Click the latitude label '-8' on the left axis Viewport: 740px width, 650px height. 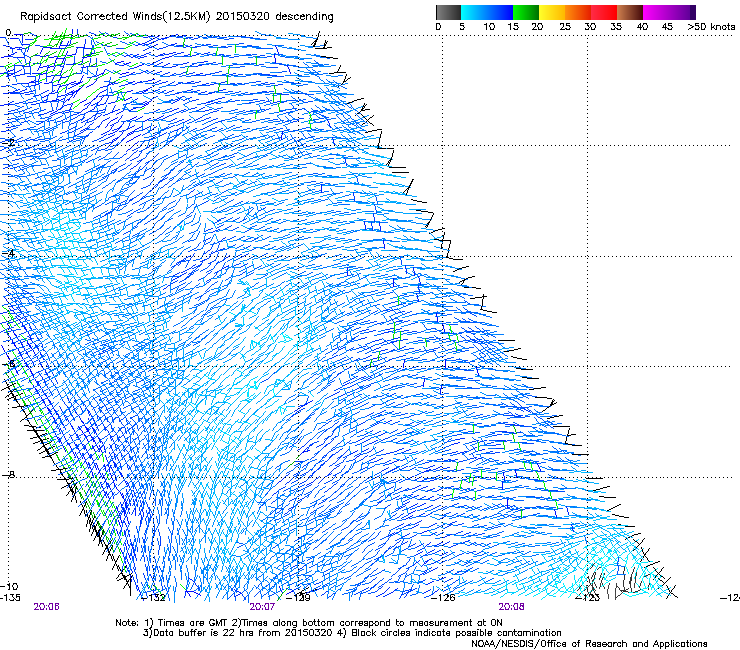(8, 474)
